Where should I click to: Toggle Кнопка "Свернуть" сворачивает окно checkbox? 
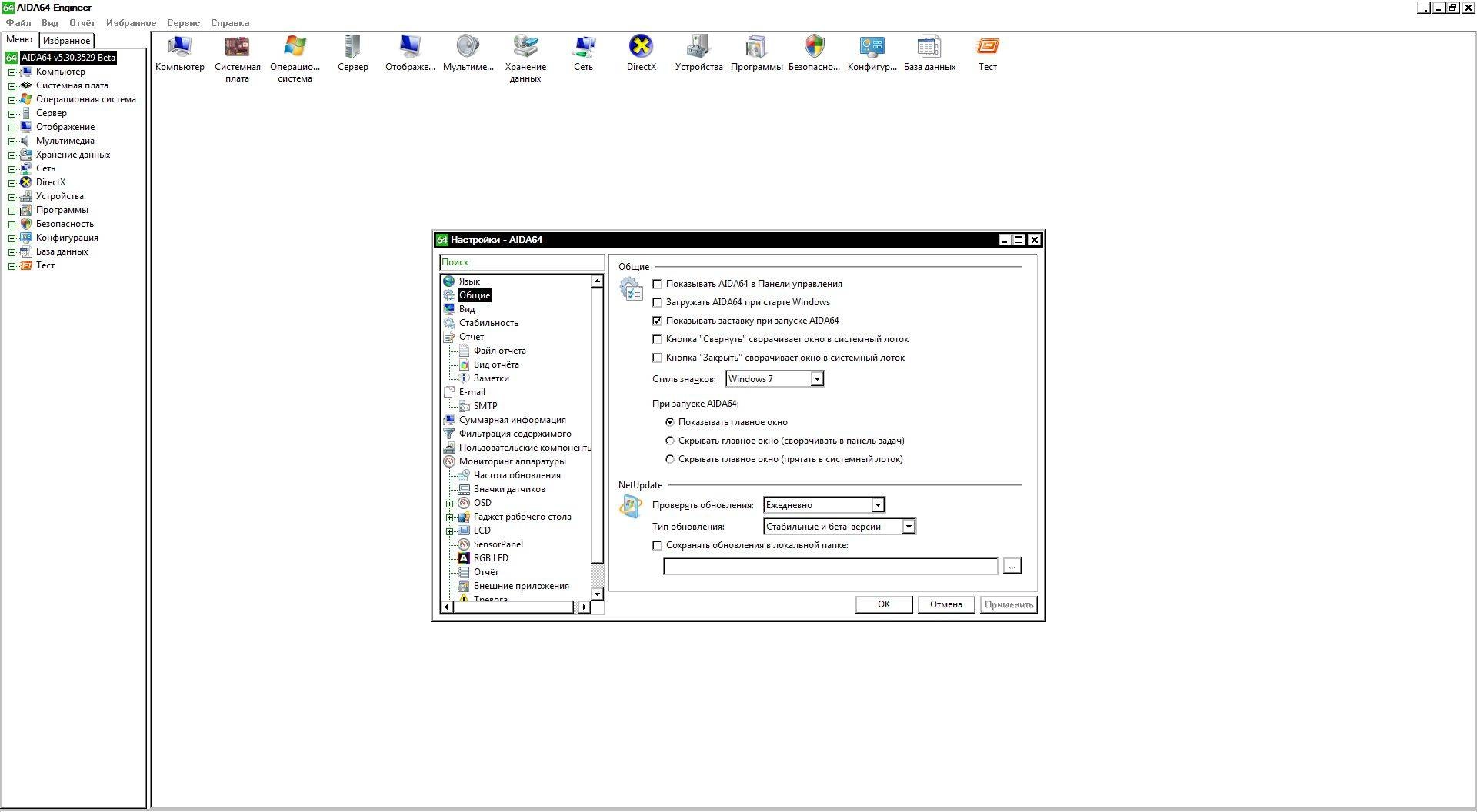[x=657, y=339]
